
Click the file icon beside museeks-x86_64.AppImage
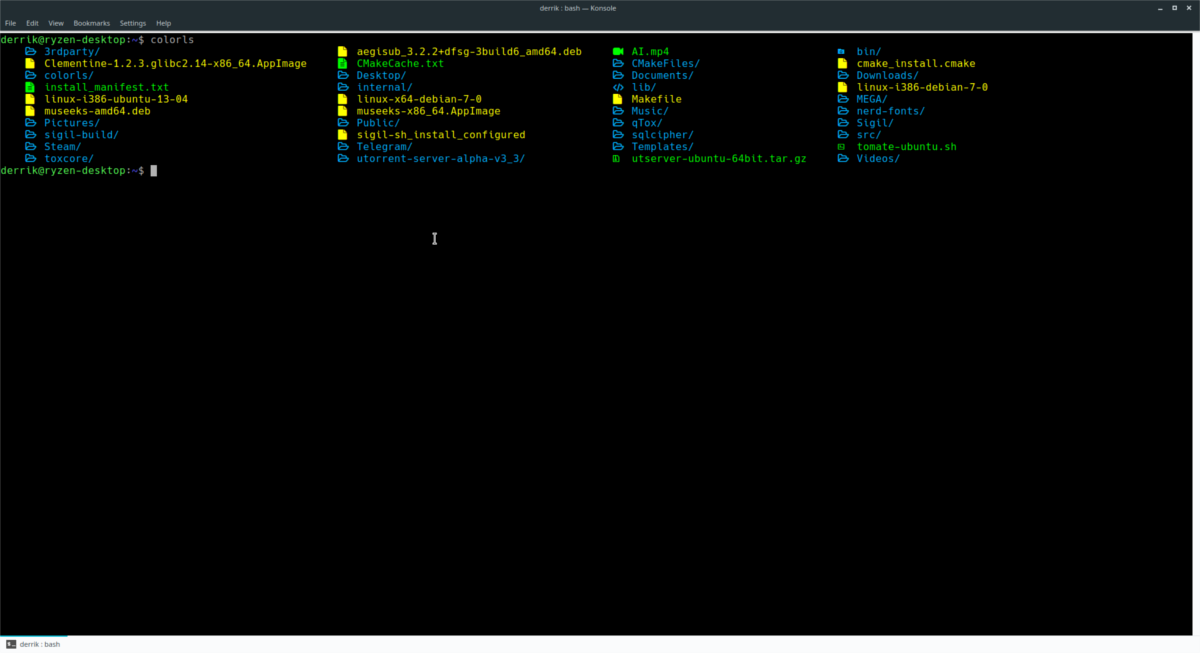coord(343,111)
